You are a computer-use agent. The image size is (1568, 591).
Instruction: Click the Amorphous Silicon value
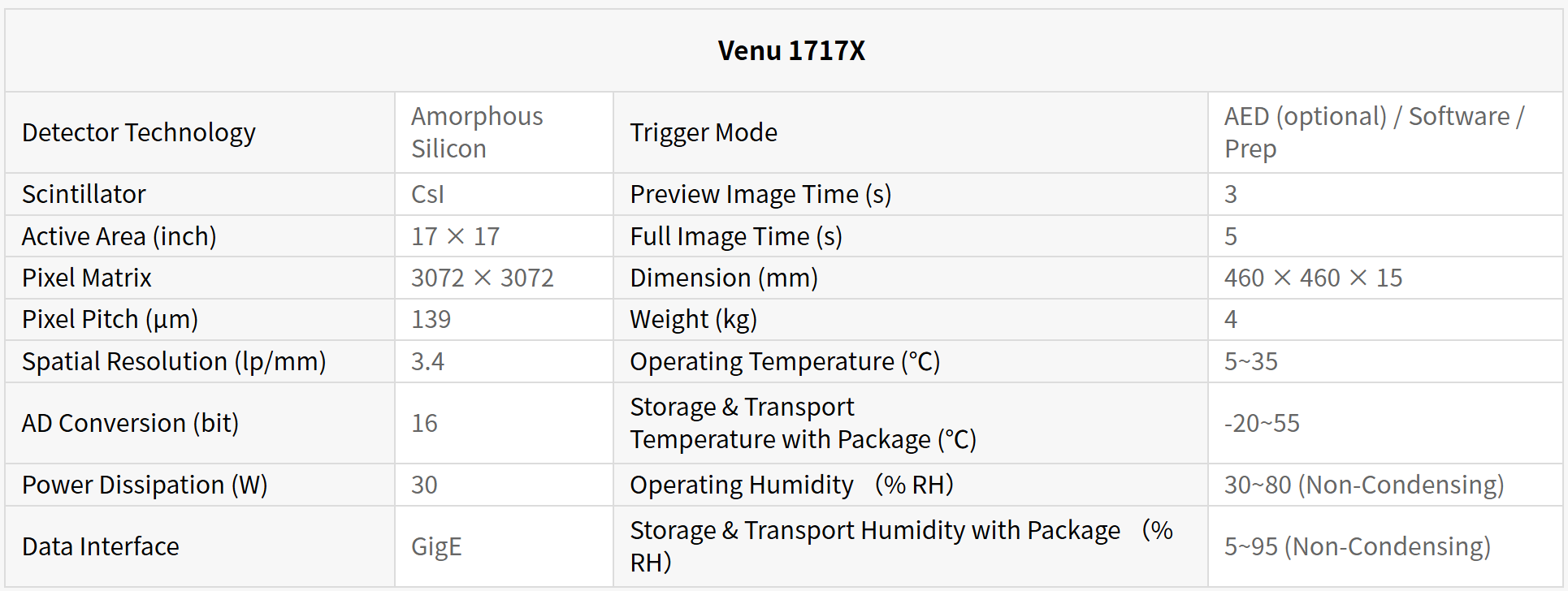point(476,132)
